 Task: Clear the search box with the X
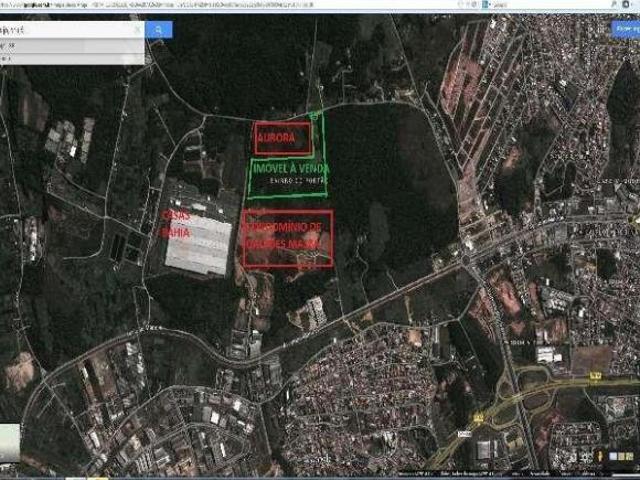[x=137, y=30]
